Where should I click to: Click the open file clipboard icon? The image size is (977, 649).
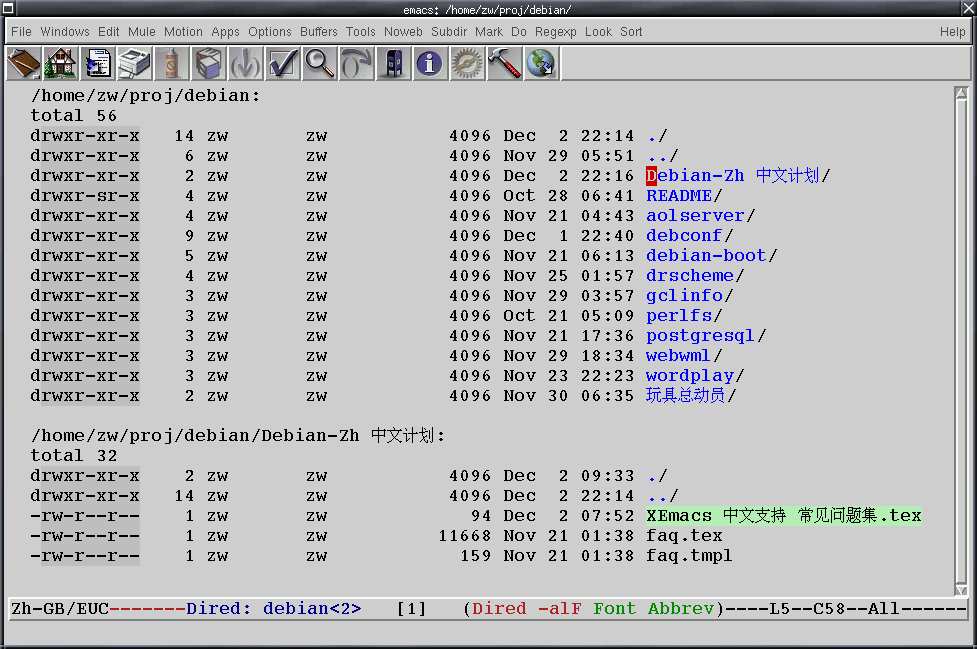(23, 64)
